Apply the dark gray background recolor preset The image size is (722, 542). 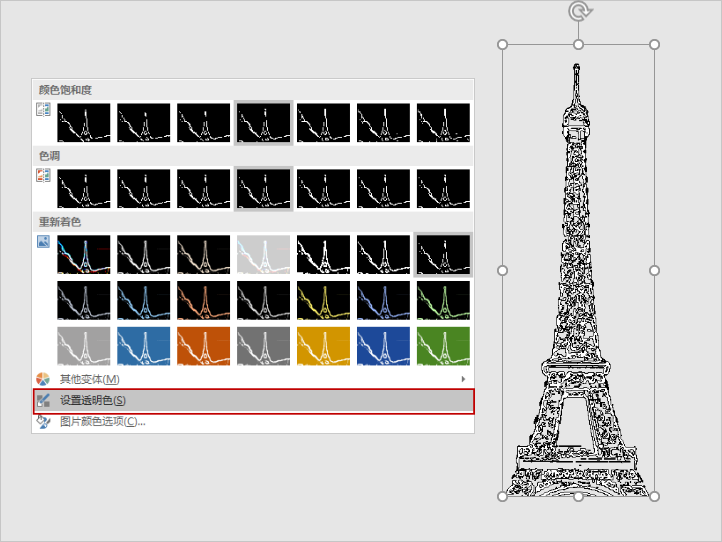coord(263,346)
